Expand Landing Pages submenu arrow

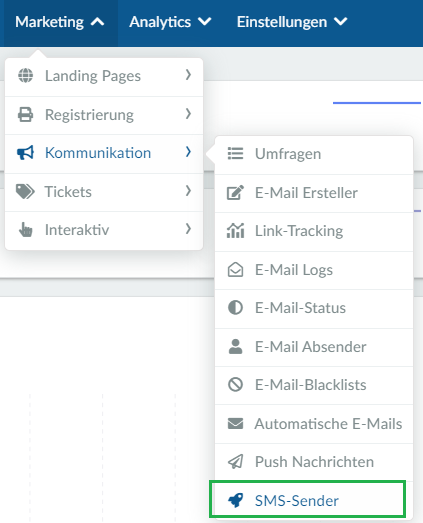click(x=188, y=75)
